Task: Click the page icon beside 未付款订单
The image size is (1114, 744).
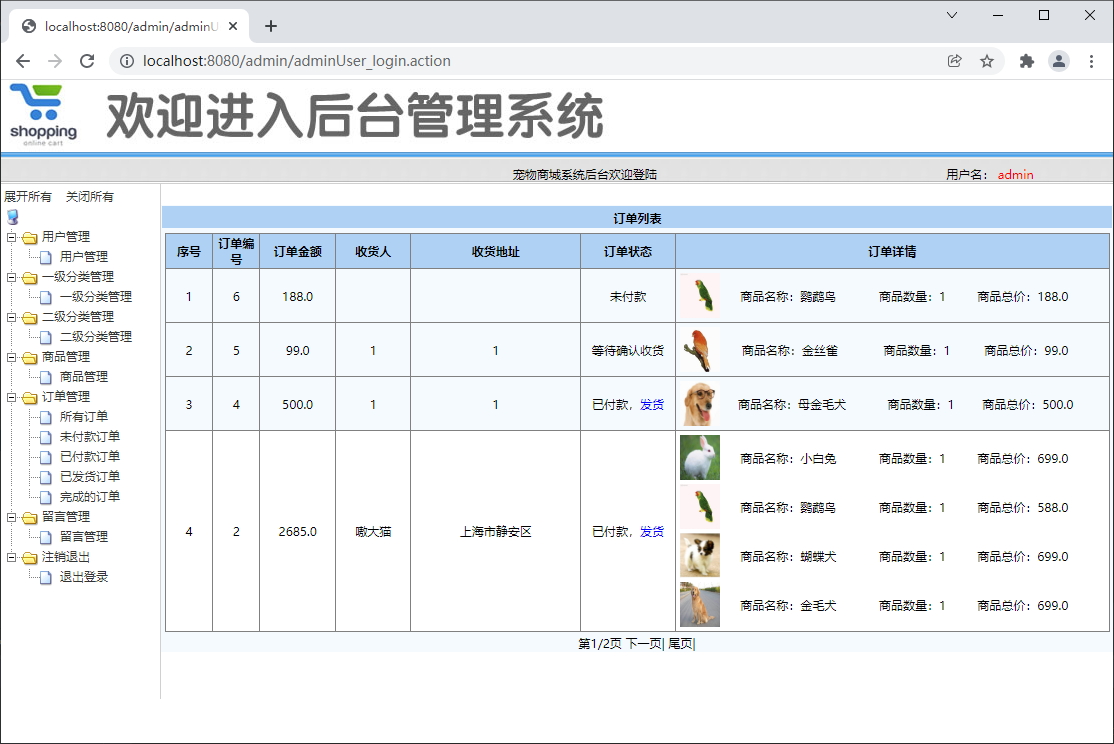Action: point(46,437)
